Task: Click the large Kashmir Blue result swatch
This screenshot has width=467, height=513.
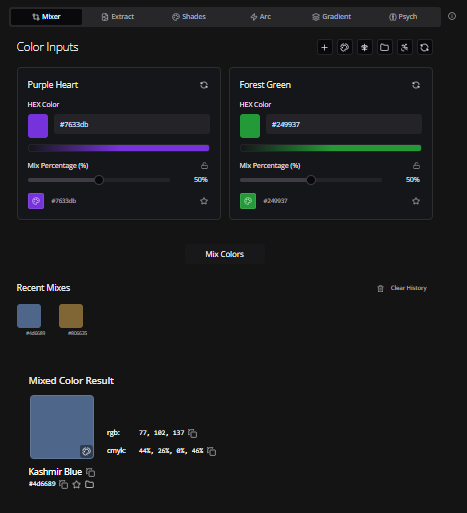Action: [x=62, y=427]
